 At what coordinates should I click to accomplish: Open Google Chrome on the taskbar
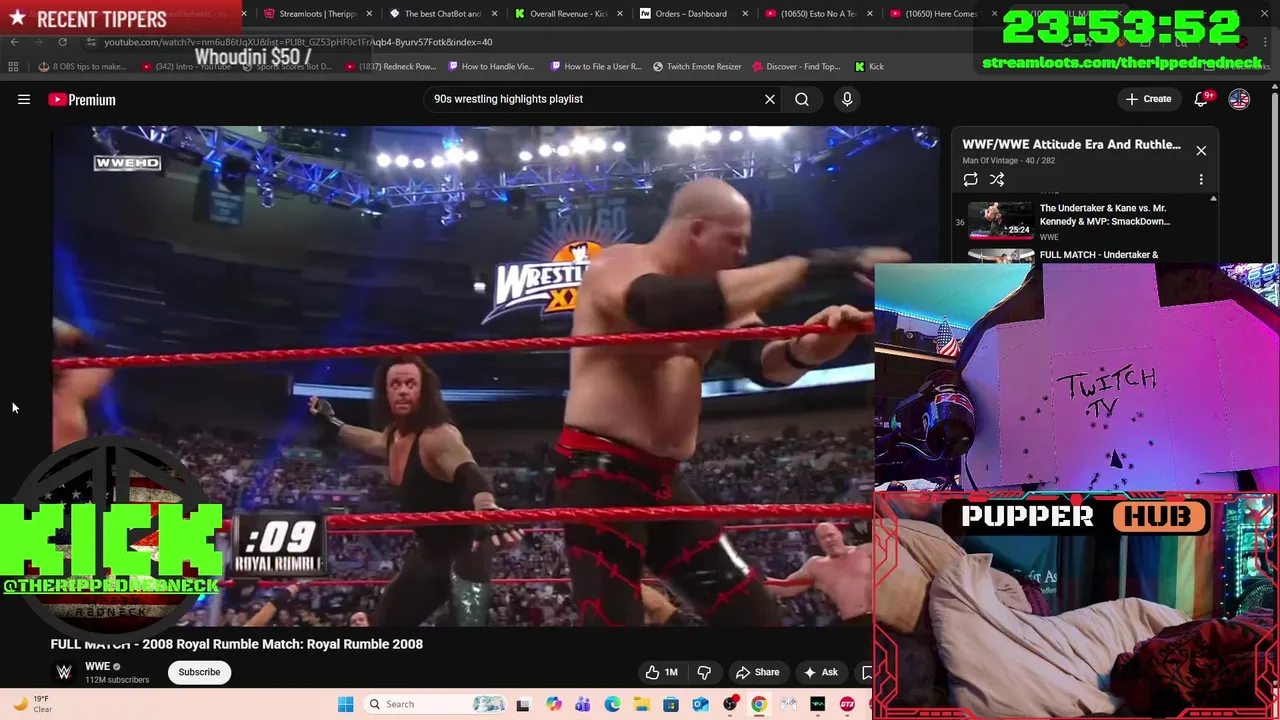click(x=759, y=704)
